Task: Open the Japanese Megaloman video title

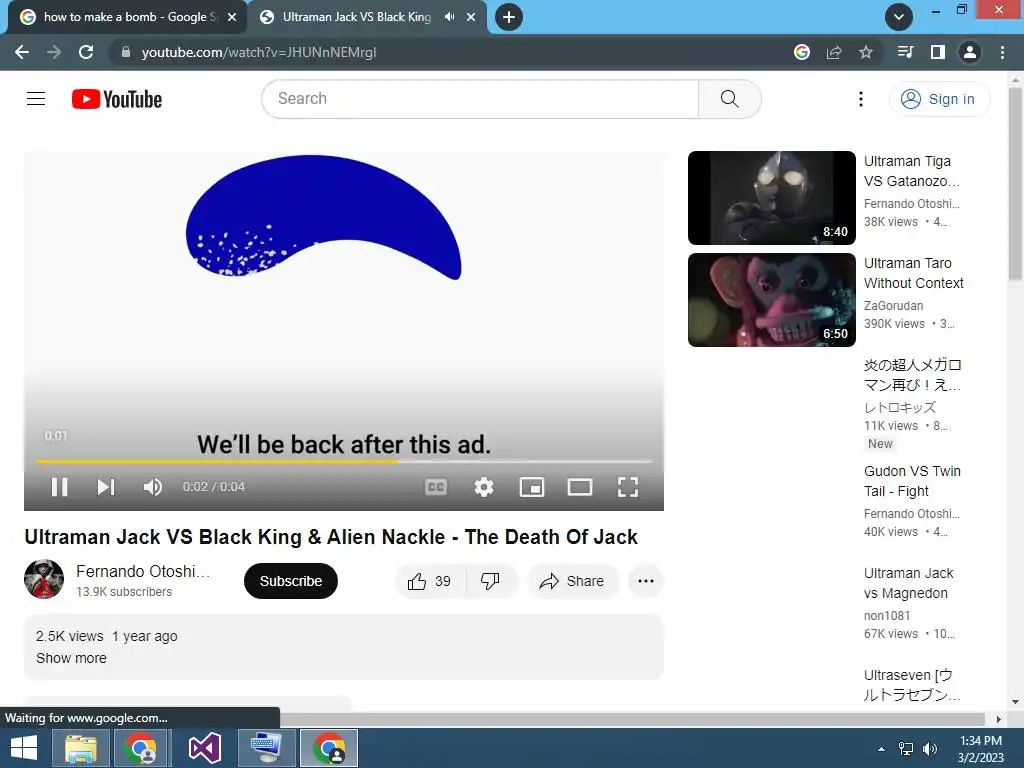Action: coord(912,375)
